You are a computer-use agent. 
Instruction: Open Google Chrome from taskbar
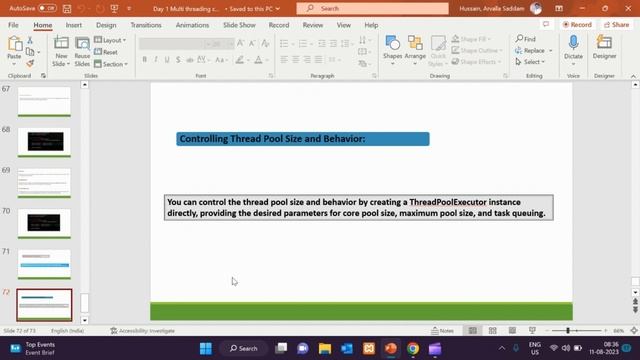click(413, 349)
